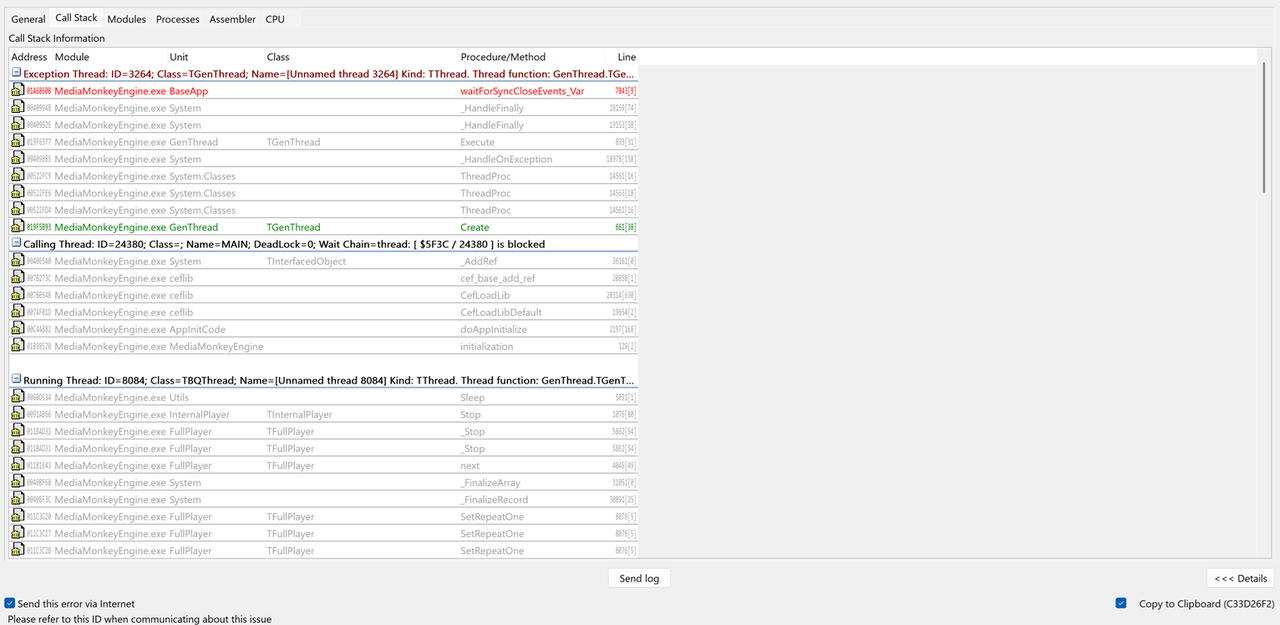Click the icon of TInternalPlayer Stop row

pyautogui.click(x=17, y=414)
